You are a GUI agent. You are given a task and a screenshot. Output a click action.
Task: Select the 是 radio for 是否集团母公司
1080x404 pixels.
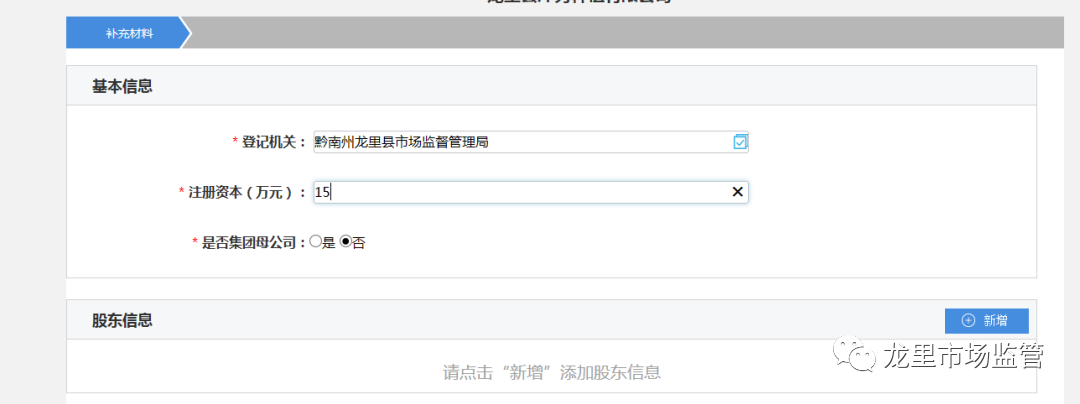(x=315, y=242)
